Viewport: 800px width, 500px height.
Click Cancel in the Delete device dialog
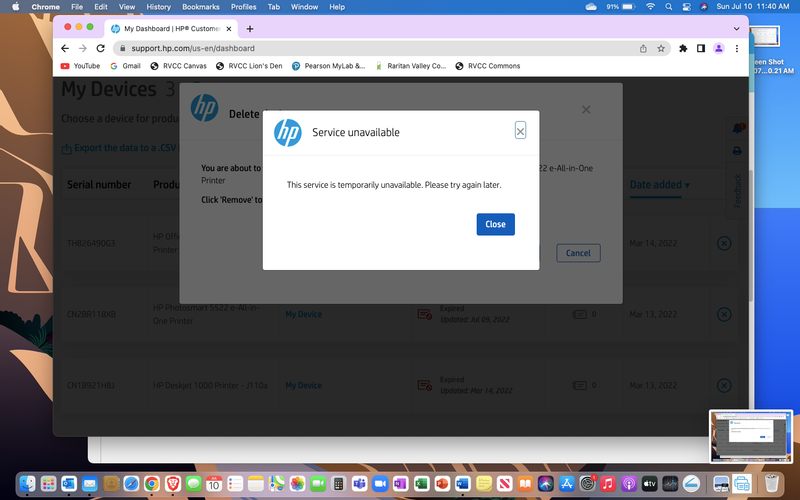pyautogui.click(x=578, y=253)
